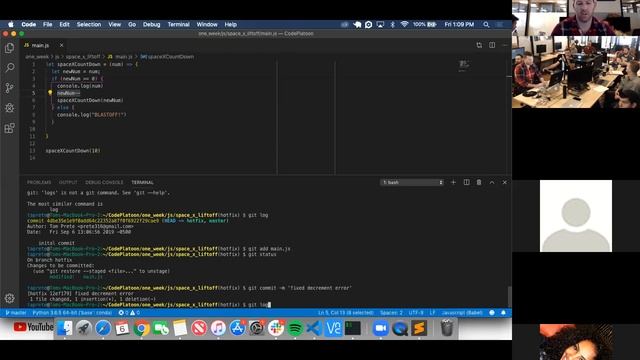Viewport: 640px width, 360px height.
Task: Split the editor to the right
Action: coord(492,45)
